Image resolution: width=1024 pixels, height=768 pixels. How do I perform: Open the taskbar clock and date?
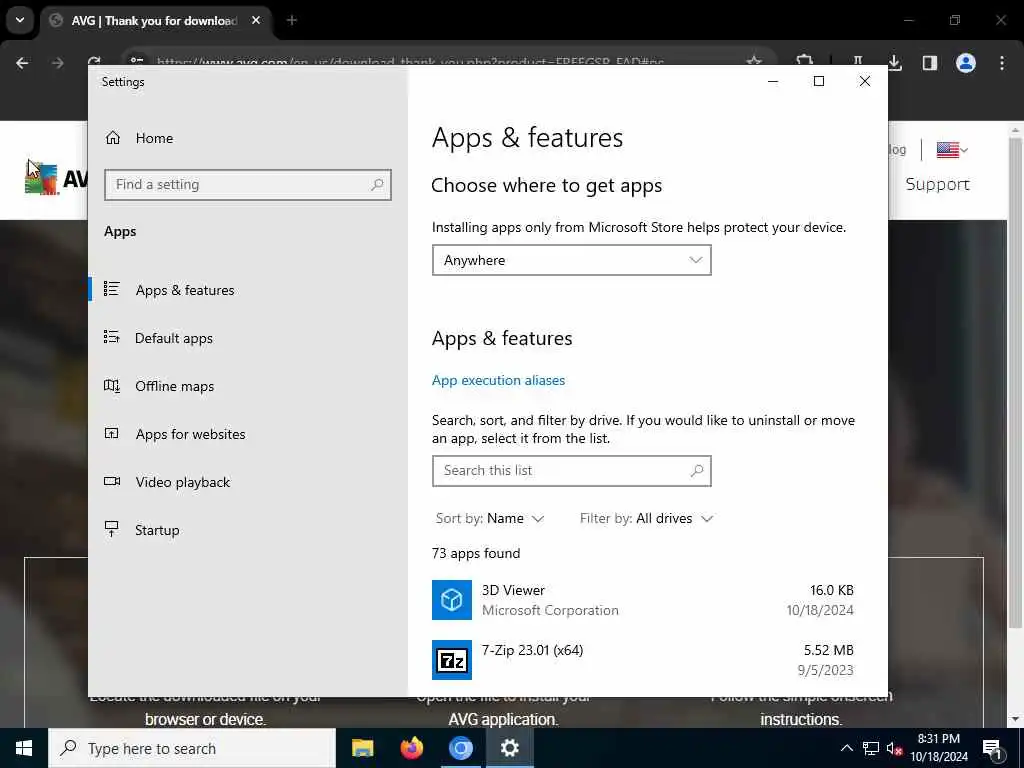[939, 748]
